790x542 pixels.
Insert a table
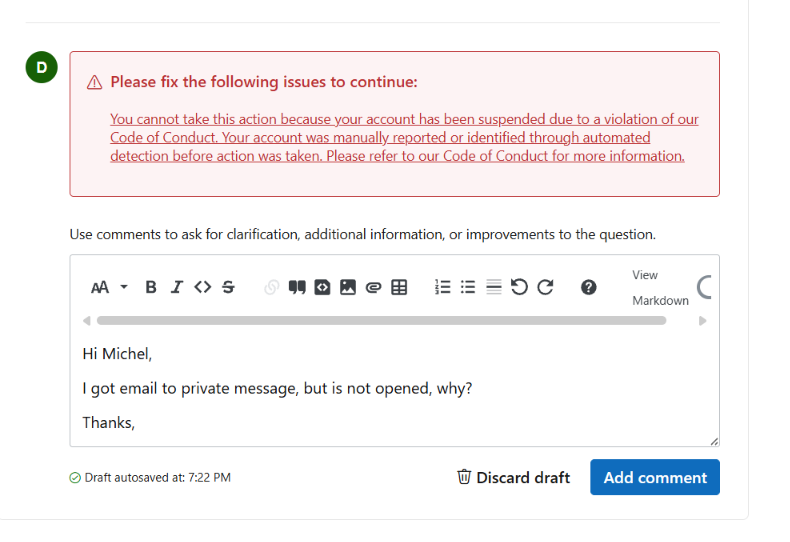[x=399, y=287]
